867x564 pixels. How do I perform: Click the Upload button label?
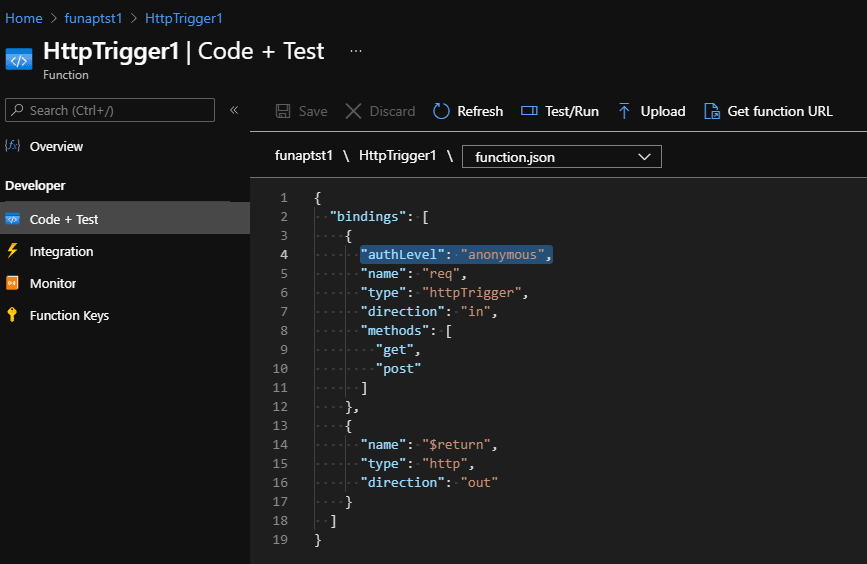(x=662, y=111)
